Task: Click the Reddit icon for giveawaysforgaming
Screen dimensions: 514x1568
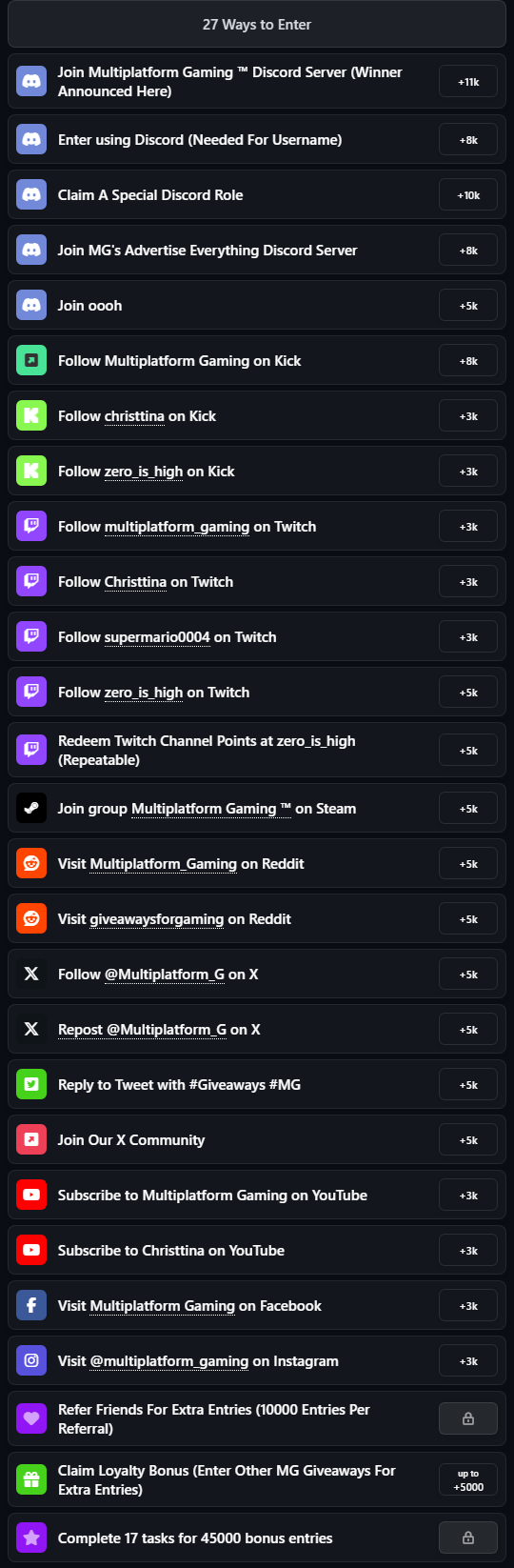Action: [x=31, y=919]
